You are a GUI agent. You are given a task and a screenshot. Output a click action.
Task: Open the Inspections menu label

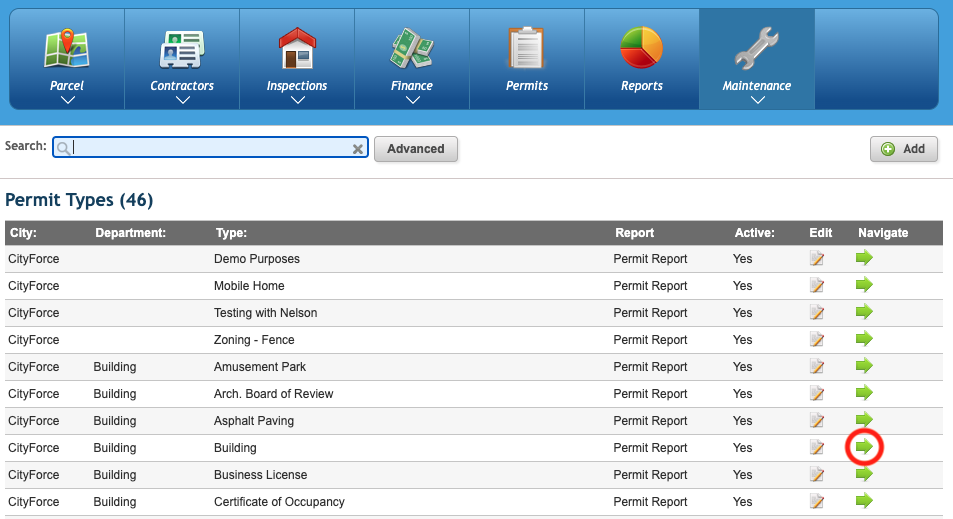tap(297, 86)
